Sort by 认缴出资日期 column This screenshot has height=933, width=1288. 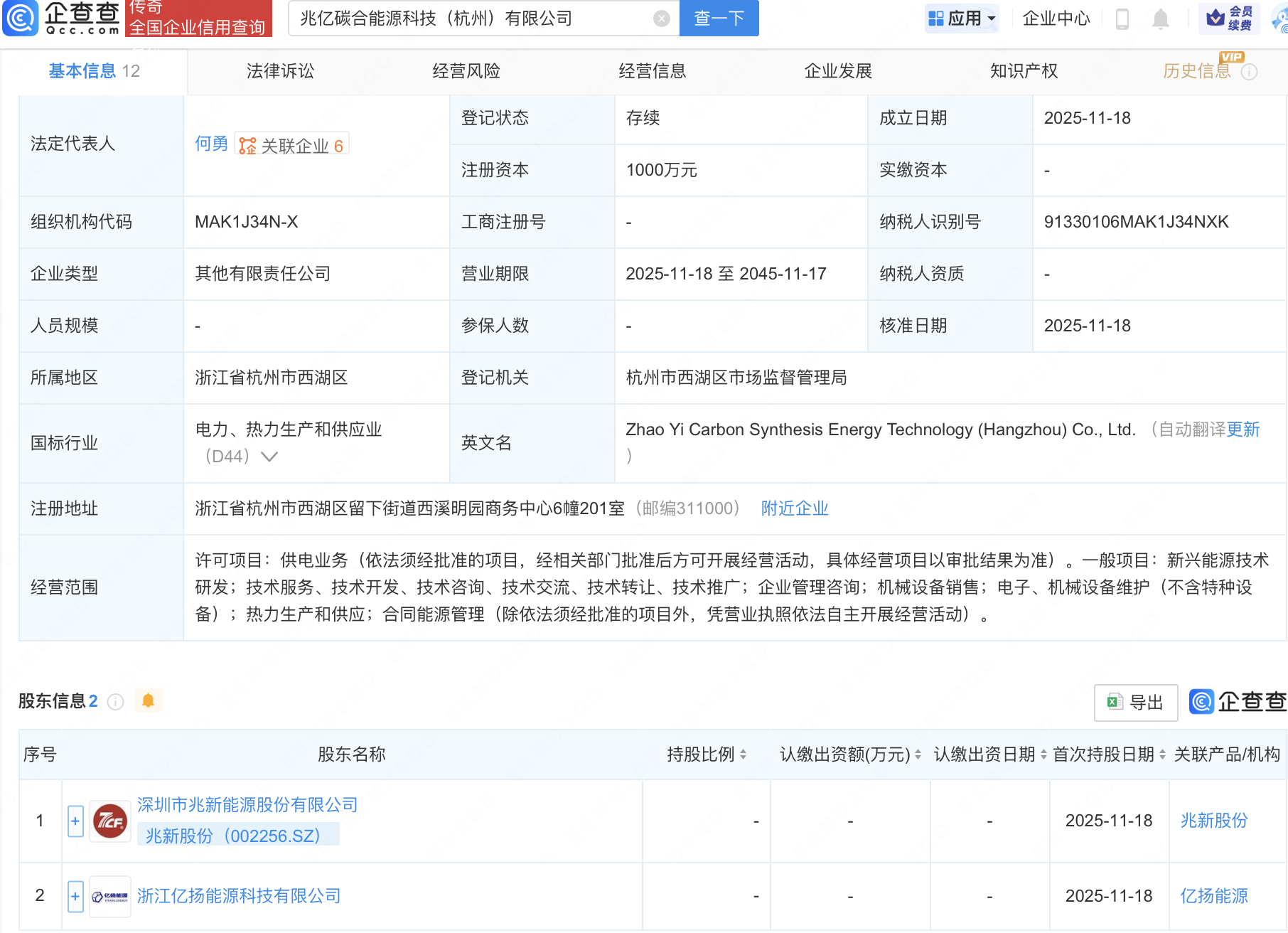[x=1043, y=755]
